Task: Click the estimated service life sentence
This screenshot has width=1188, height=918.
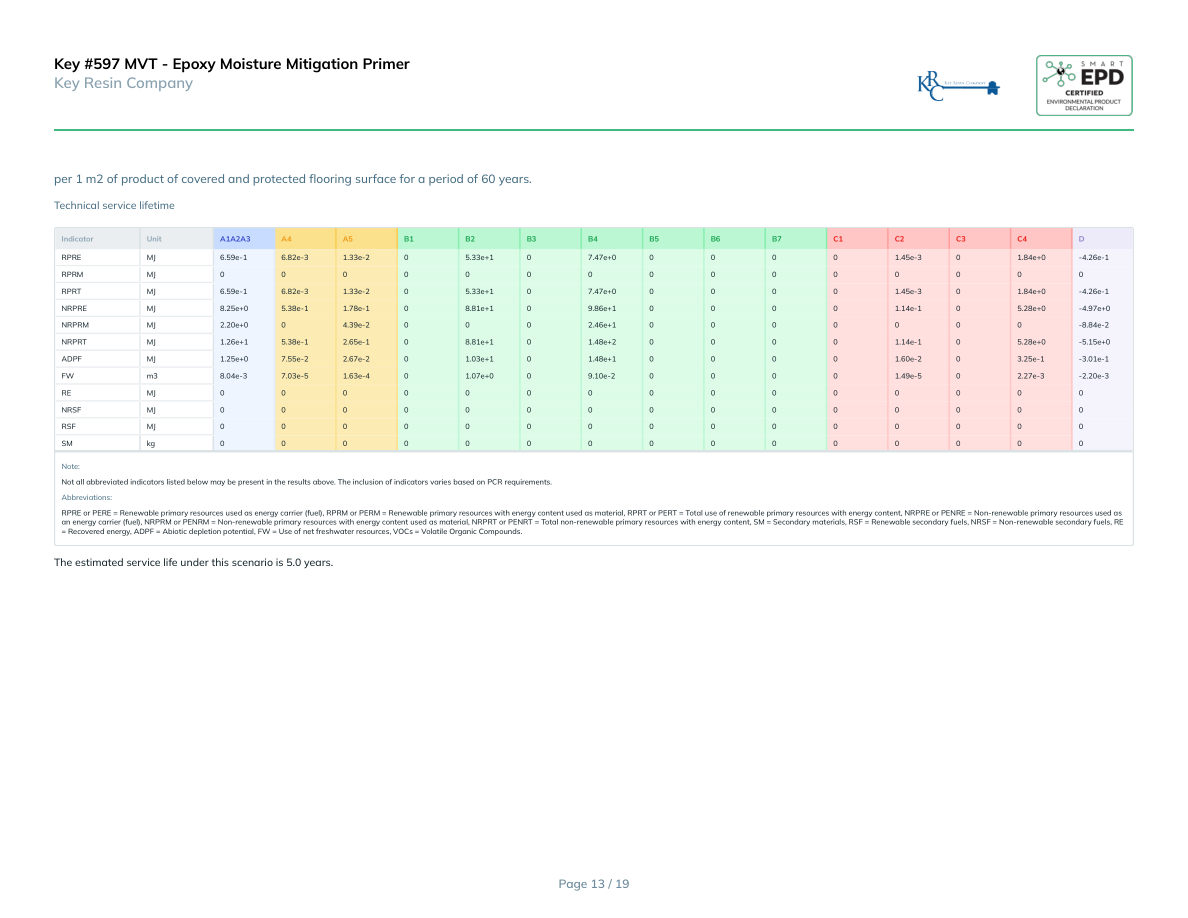Action: tap(193, 562)
